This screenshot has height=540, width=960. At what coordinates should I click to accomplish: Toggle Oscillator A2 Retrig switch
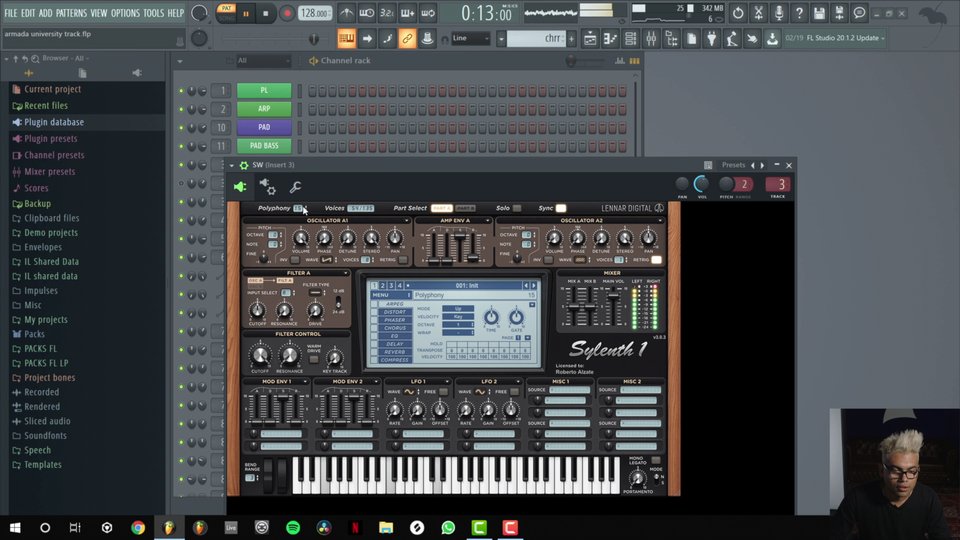pos(656,260)
